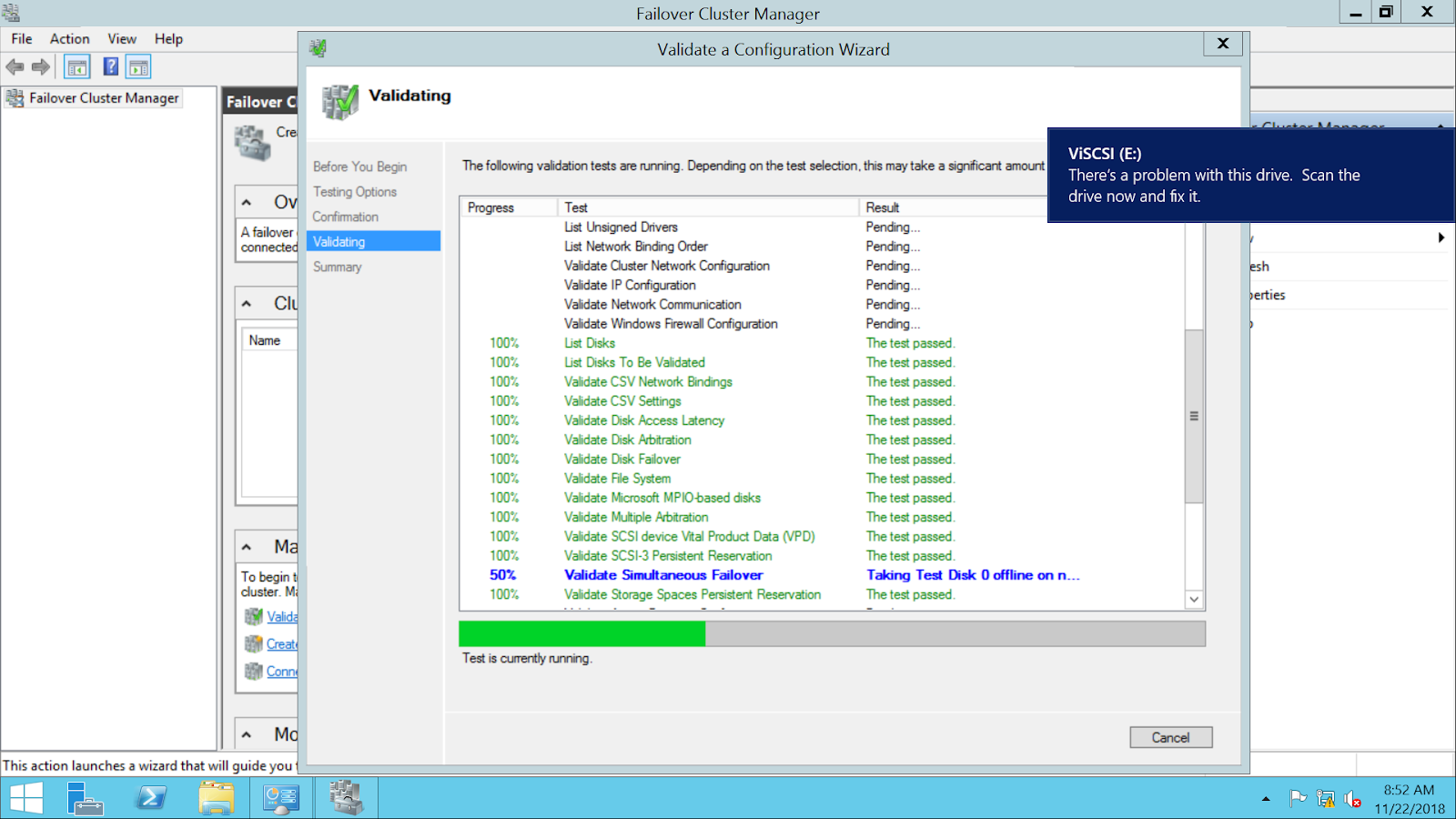Image resolution: width=1456 pixels, height=819 pixels.
Task: Select the Confirmation wizard step
Action: [346, 217]
